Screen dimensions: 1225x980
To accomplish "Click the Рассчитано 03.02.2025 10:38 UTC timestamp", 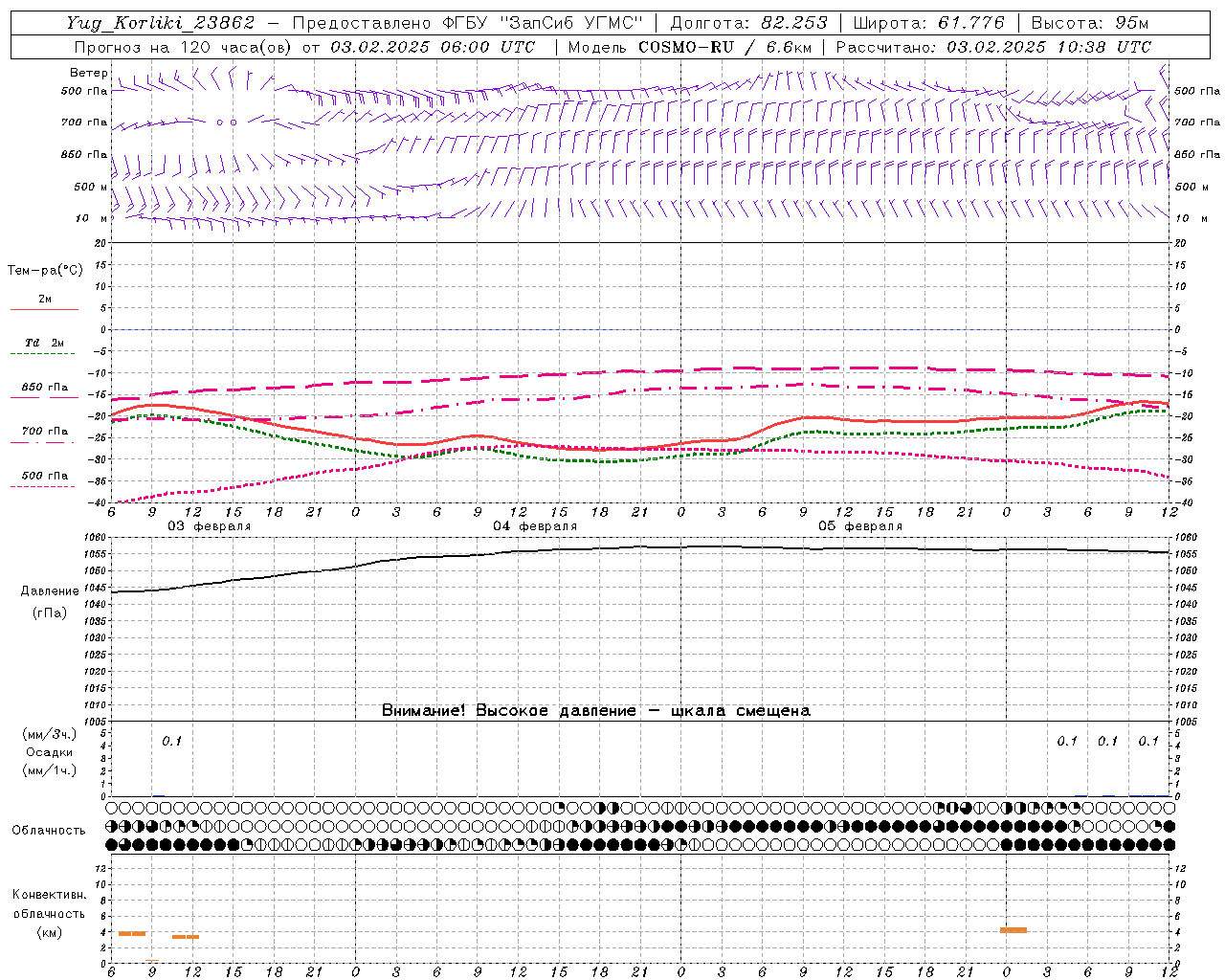I will [994, 47].
